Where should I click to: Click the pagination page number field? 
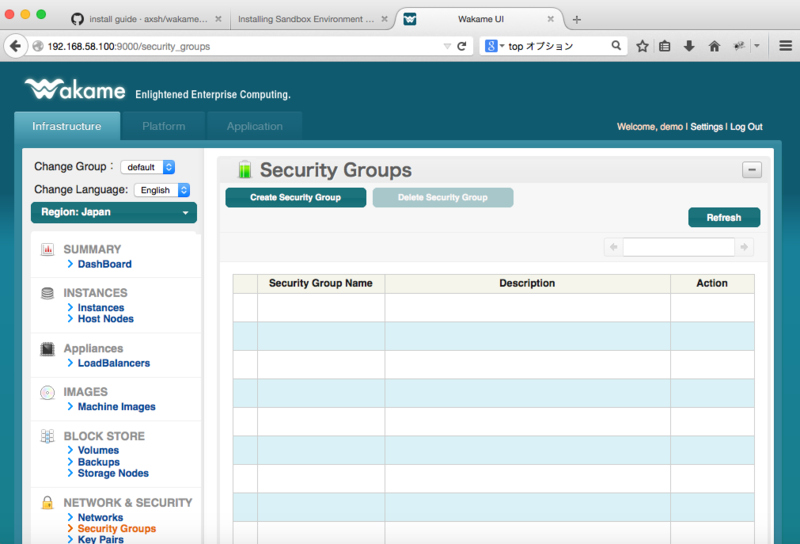pyautogui.click(x=679, y=247)
